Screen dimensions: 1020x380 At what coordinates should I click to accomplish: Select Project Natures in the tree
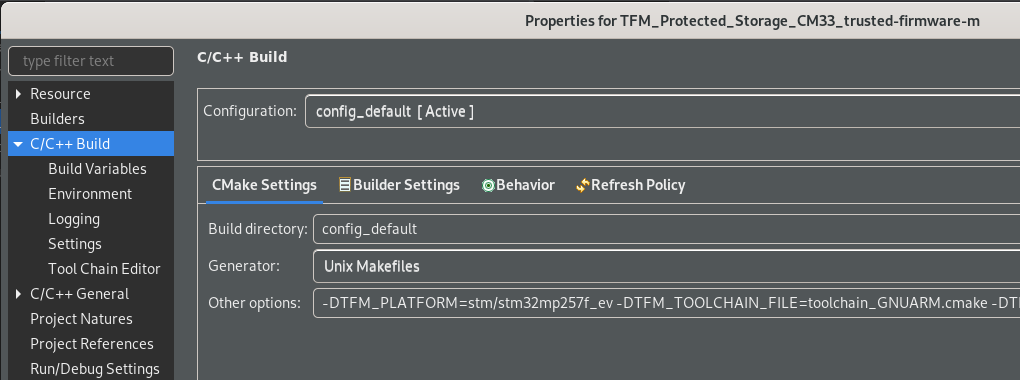coord(81,319)
